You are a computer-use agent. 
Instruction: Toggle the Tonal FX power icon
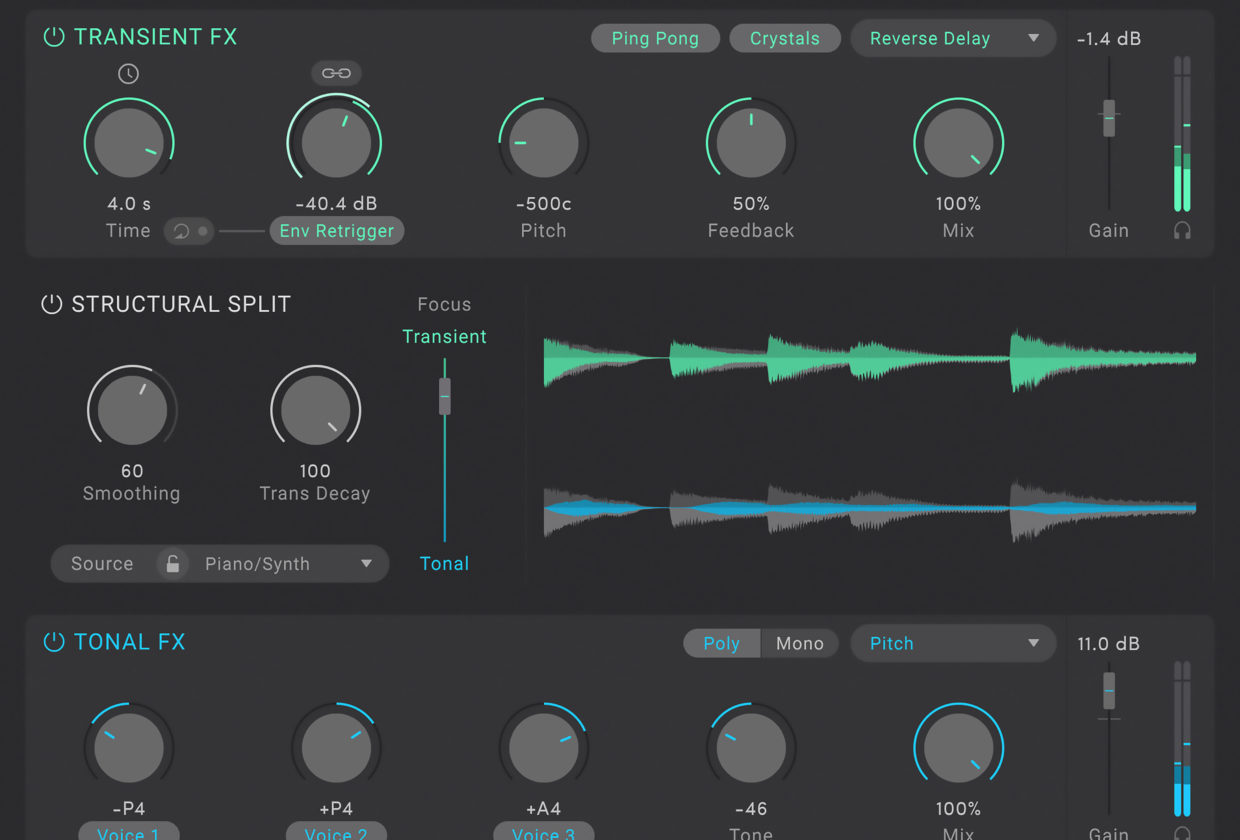click(x=53, y=642)
